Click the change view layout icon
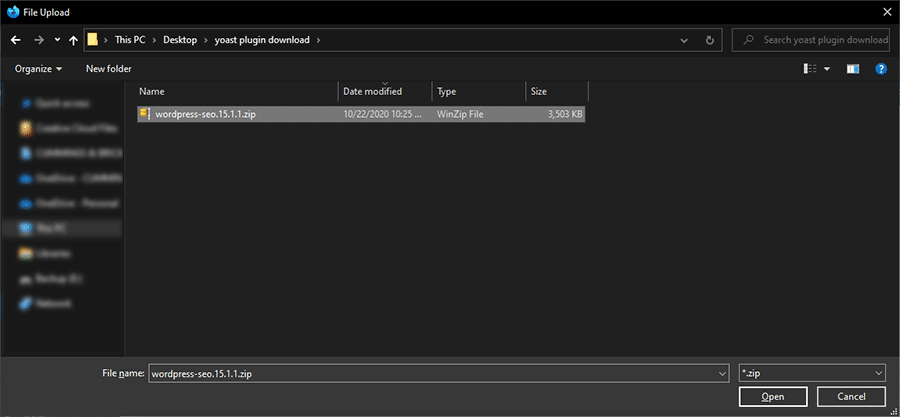 (x=810, y=69)
